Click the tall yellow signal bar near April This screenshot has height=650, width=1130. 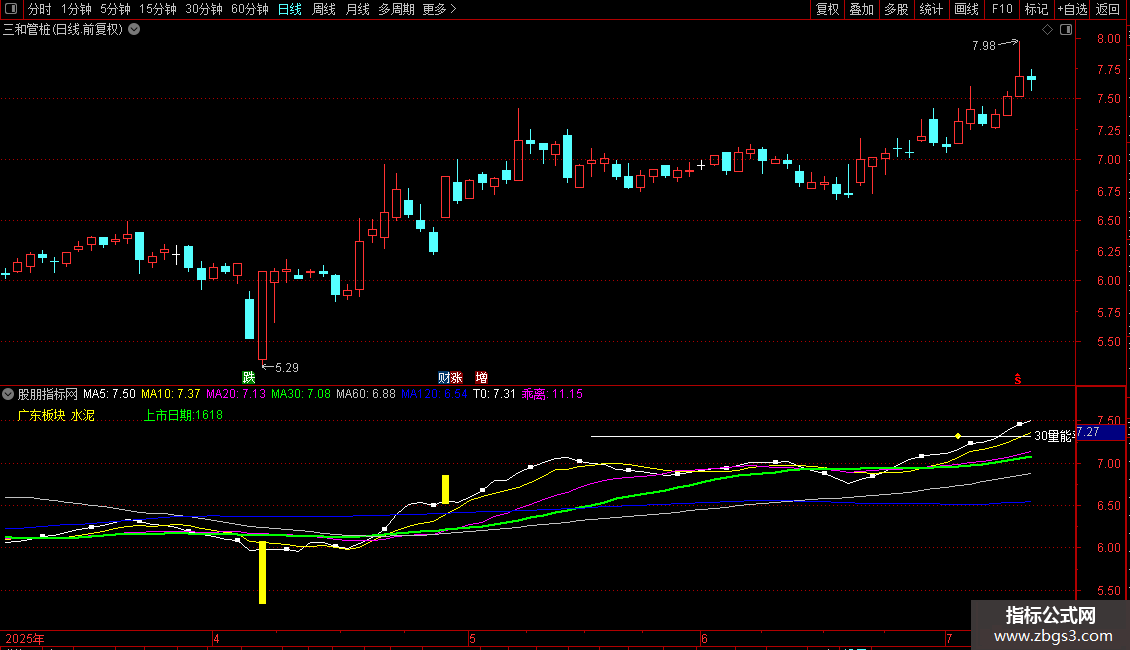(x=262, y=572)
